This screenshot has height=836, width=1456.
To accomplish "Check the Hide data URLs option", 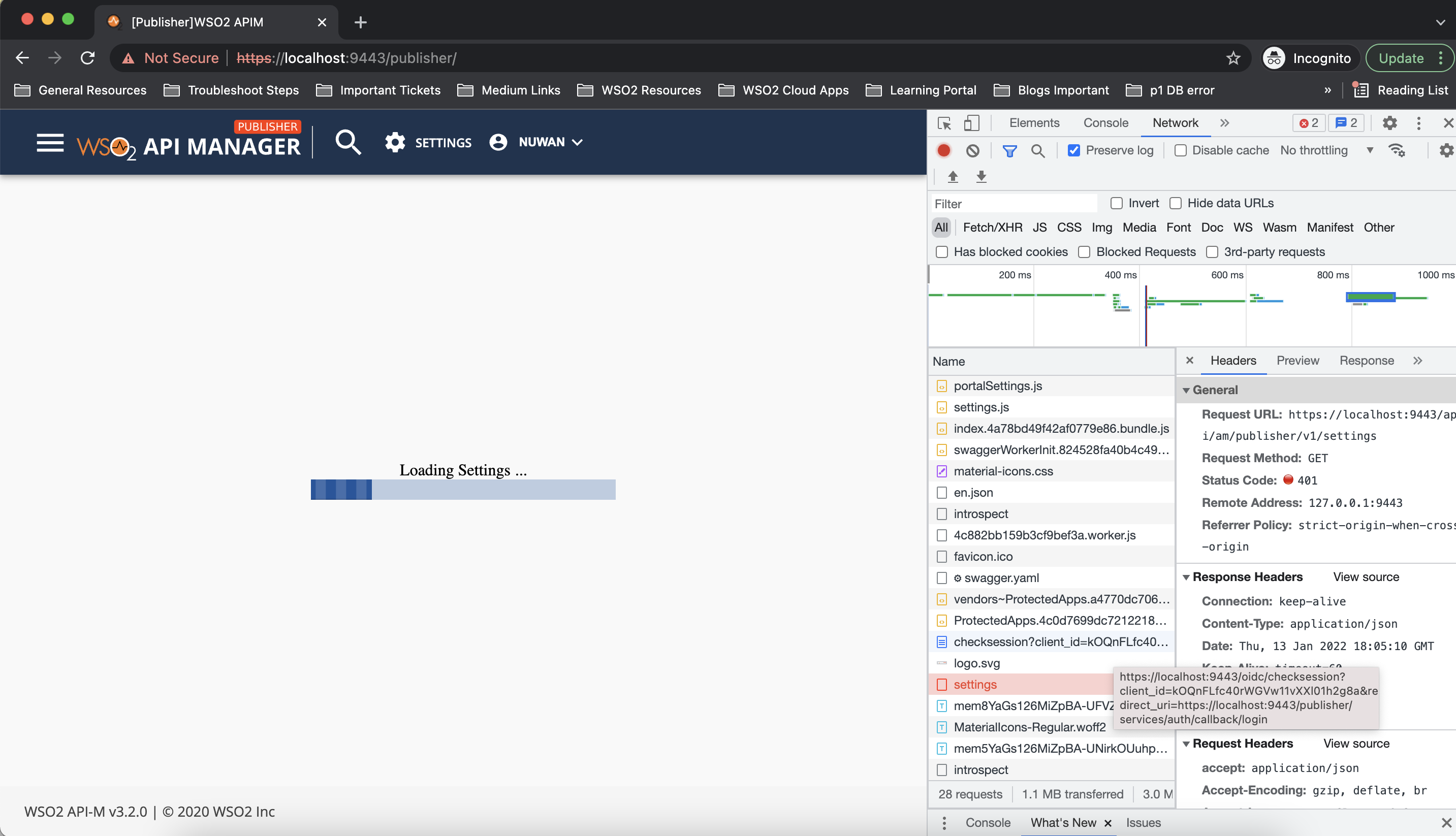I will pyautogui.click(x=1175, y=203).
